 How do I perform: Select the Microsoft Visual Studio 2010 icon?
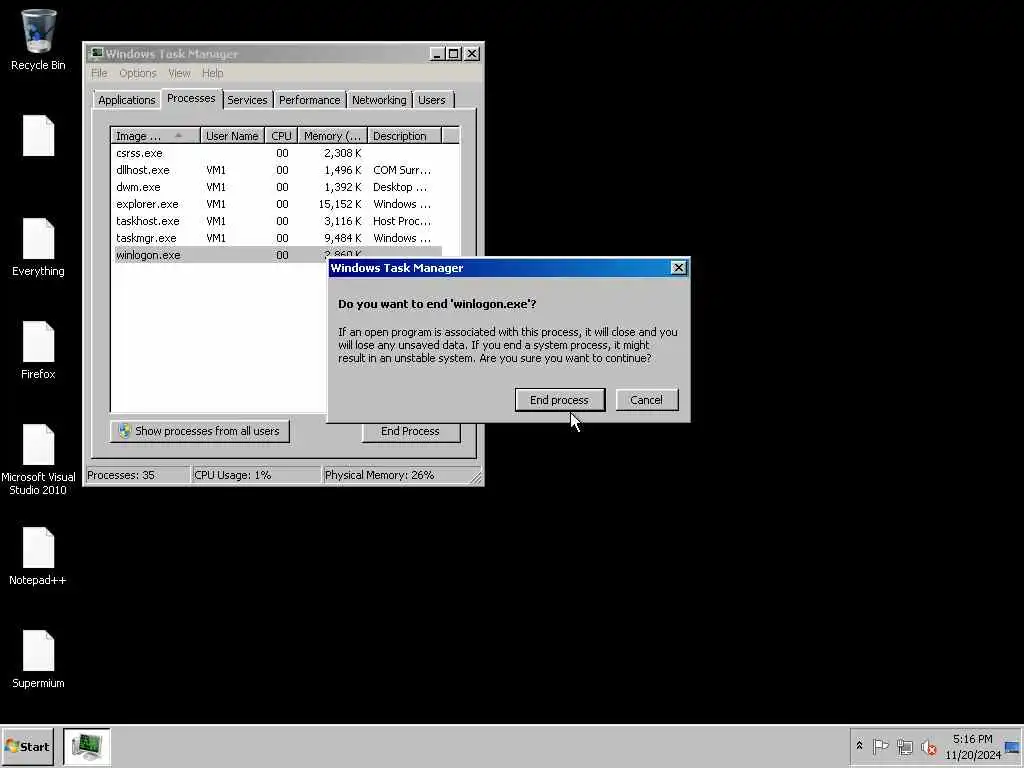pos(38,460)
